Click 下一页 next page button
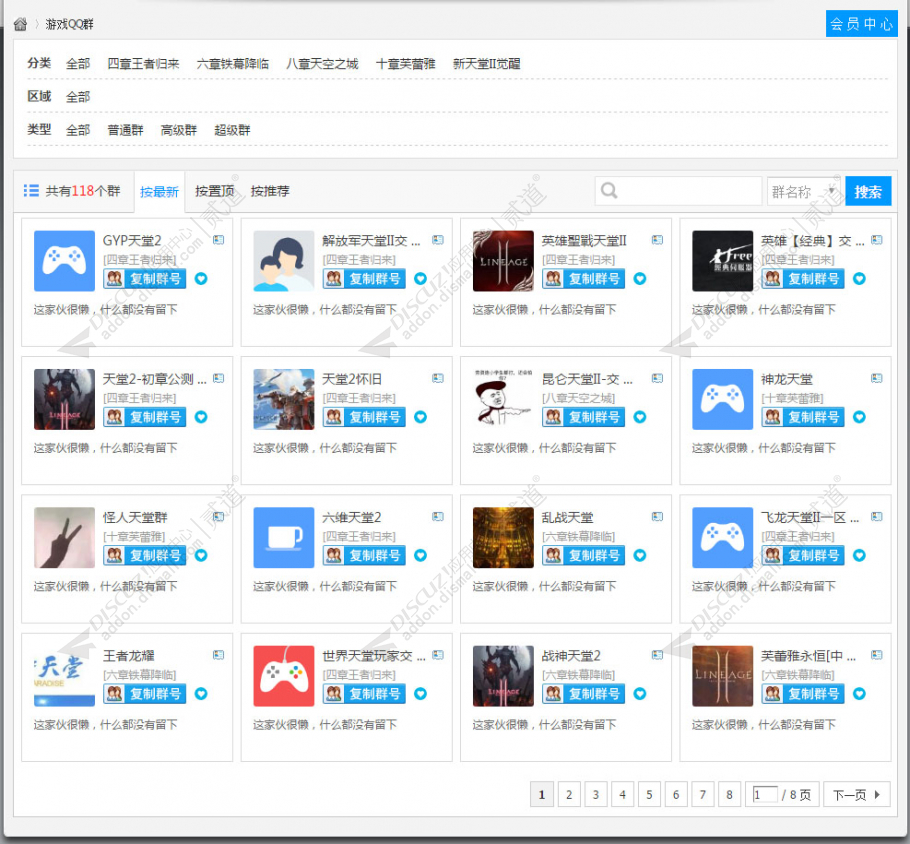Screen dimensions: 910x844 [857, 795]
